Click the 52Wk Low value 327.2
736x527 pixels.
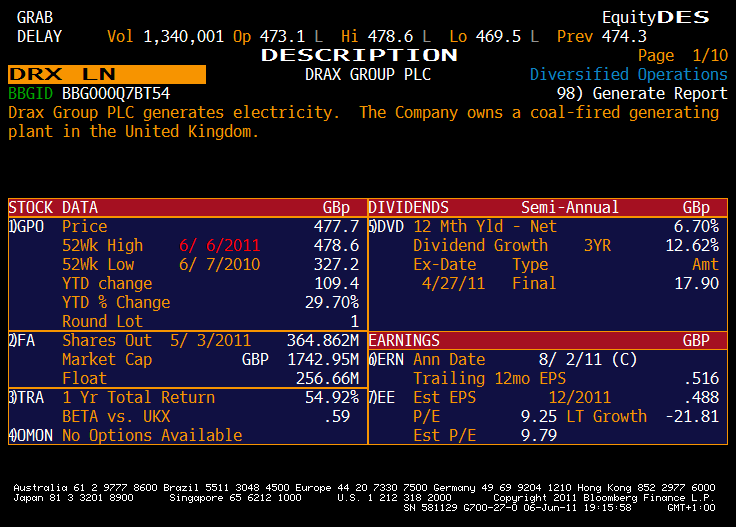click(337, 265)
